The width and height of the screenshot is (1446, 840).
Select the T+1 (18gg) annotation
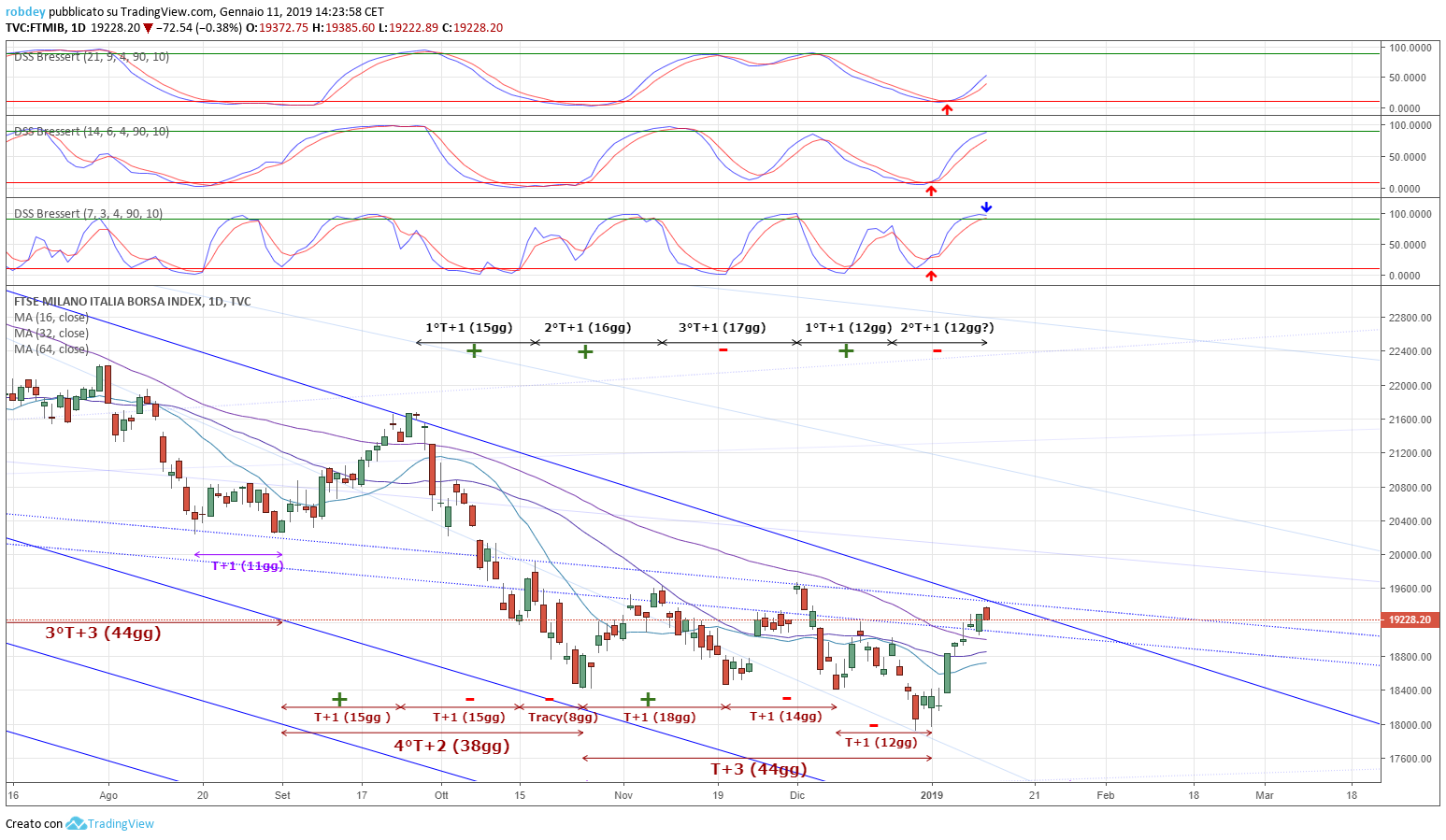point(660,717)
